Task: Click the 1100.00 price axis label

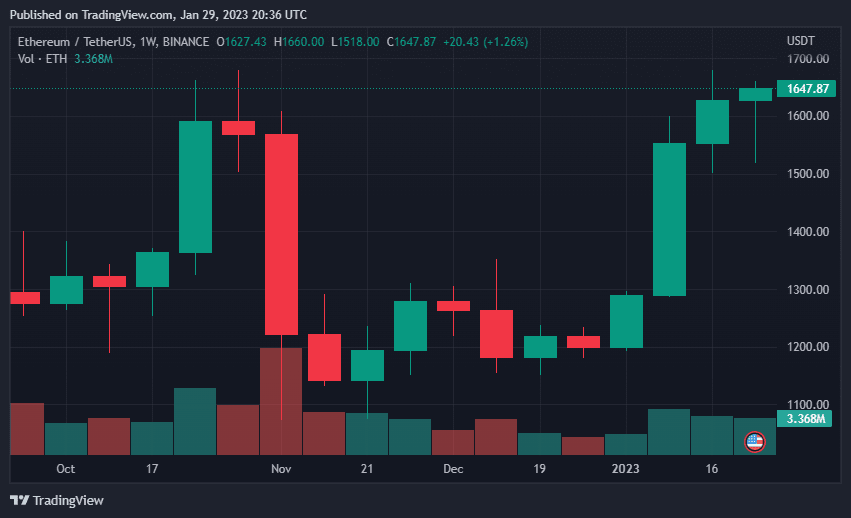Action: (x=808, y=405)
